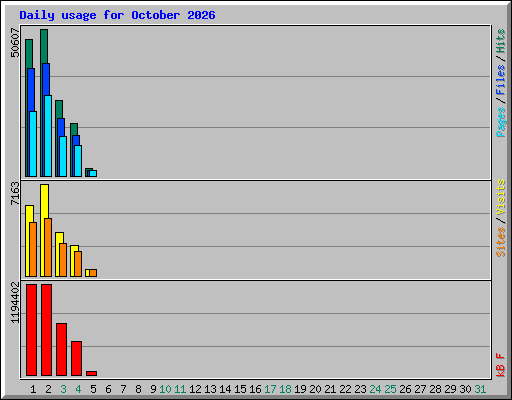Click green day 10 on the date axis
This screenshot has height=400, width=512.
(165, 389)
